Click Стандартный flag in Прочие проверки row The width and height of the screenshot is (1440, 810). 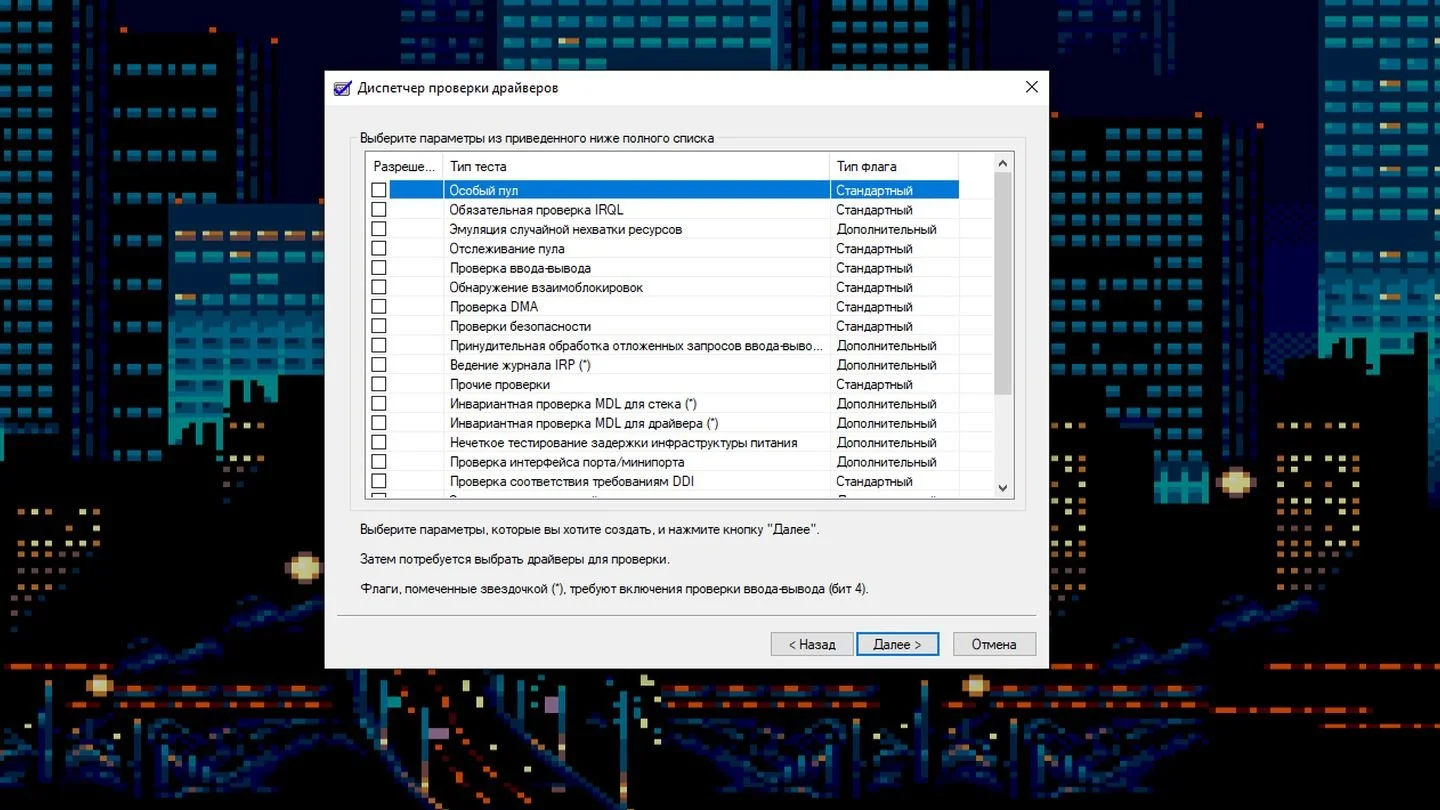(874, 384)
